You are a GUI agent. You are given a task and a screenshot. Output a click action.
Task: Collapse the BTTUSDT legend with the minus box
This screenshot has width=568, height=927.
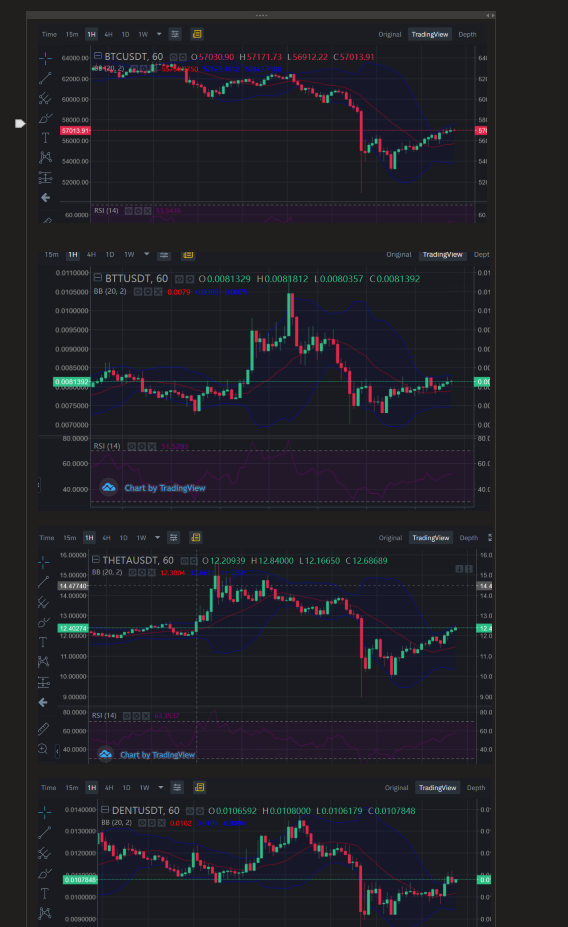point(98,277)
